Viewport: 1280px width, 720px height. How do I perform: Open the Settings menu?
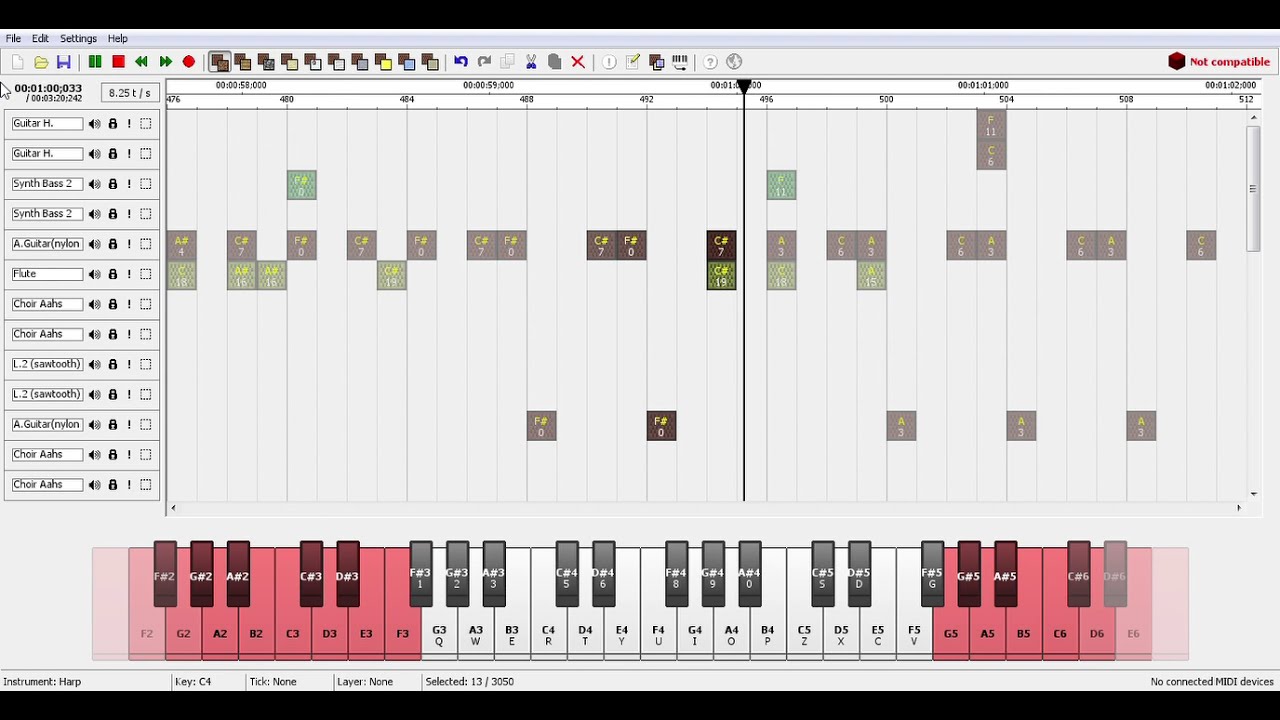coord(78,39)
